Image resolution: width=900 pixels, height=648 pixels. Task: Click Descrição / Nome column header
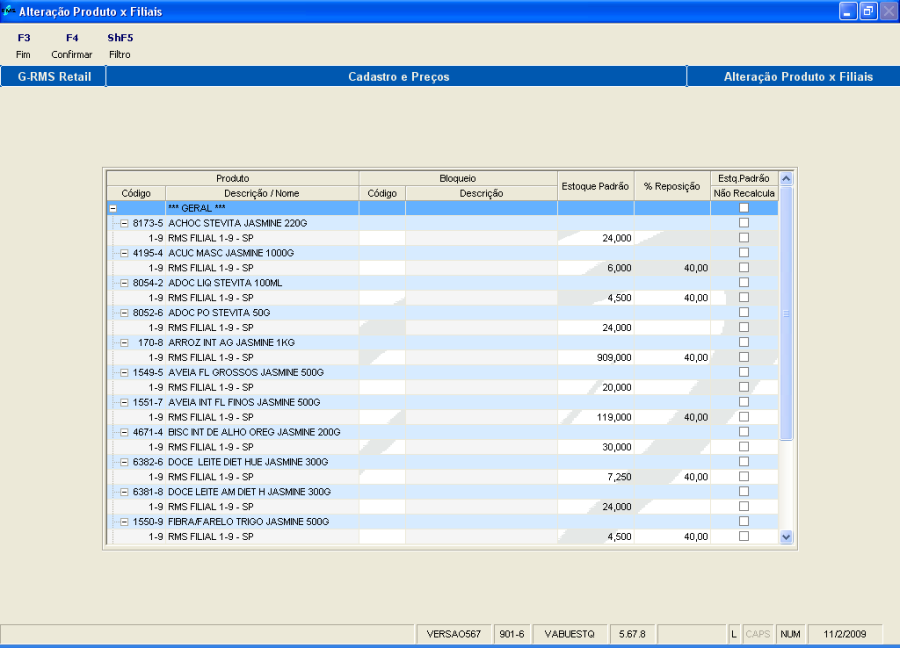(262, 193)
